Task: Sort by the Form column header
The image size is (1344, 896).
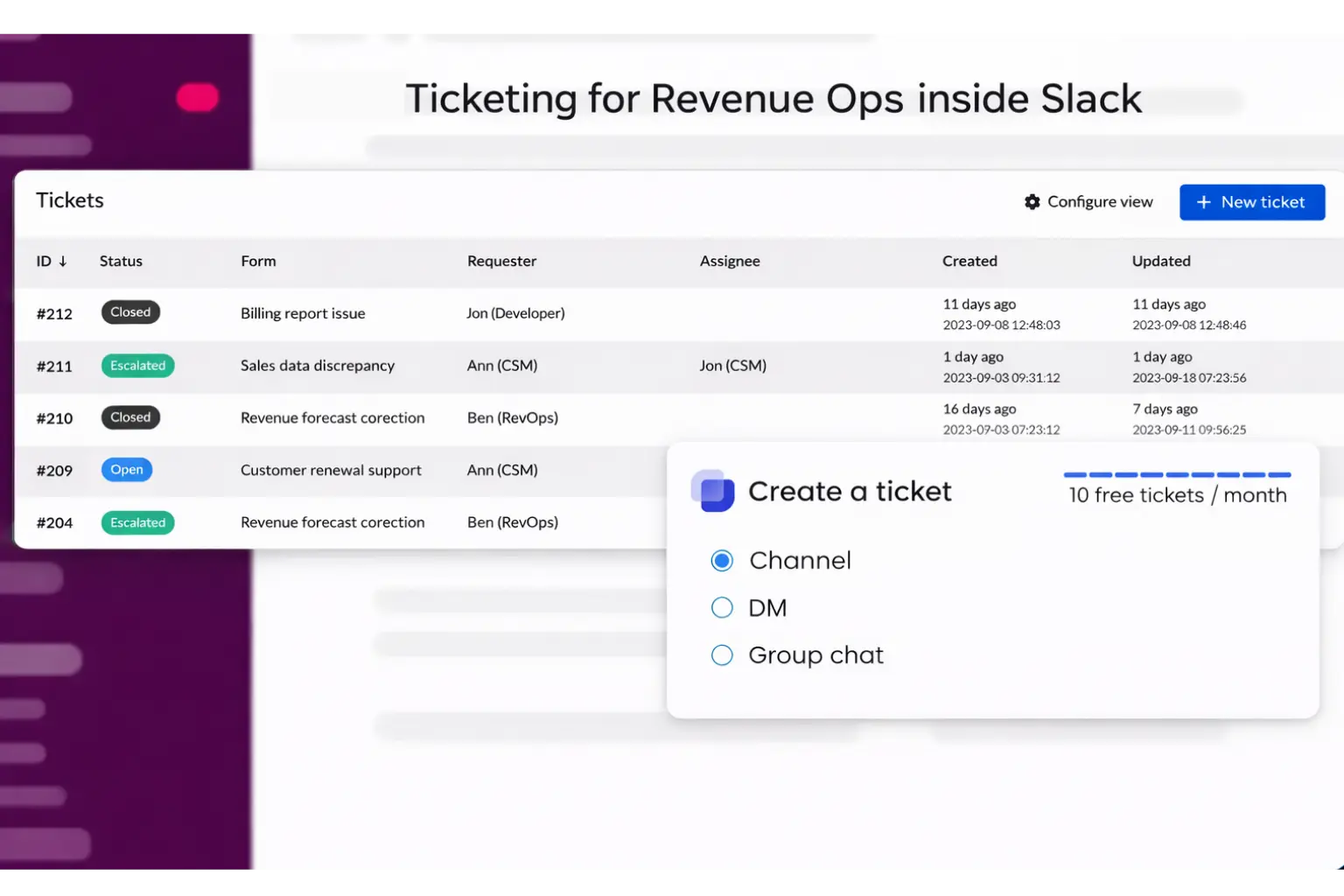Action: point(258,262)
